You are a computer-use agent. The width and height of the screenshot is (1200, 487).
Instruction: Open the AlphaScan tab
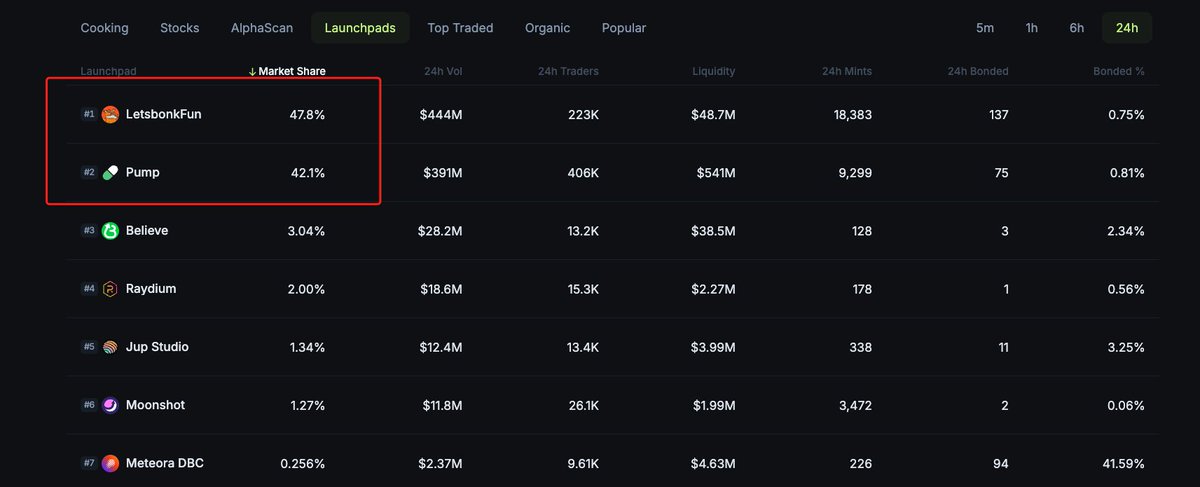tap(262, 28)
